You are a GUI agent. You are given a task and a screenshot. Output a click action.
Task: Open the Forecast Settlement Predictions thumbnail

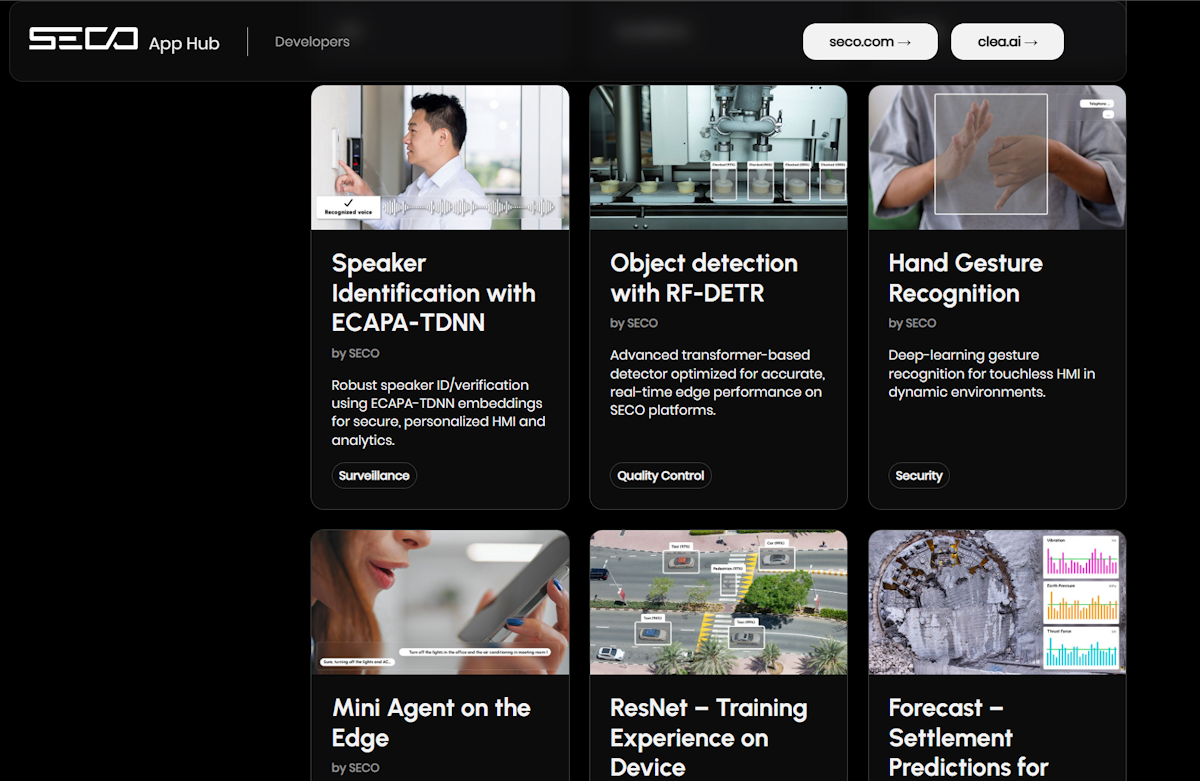[x=997, y=602]
